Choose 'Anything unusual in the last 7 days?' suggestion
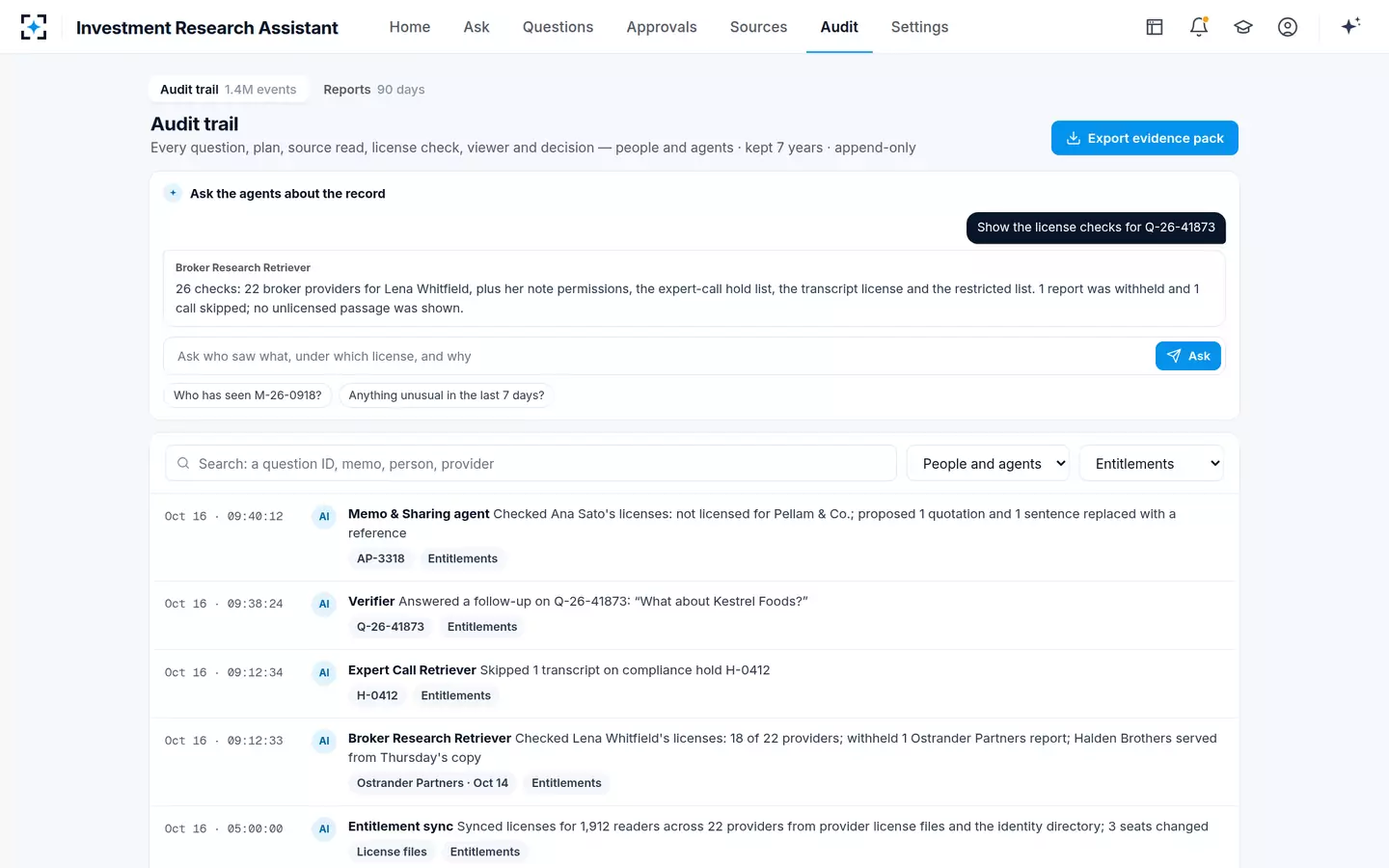The width and height of the screenshot is (1389, 868). tap(447, 395)
